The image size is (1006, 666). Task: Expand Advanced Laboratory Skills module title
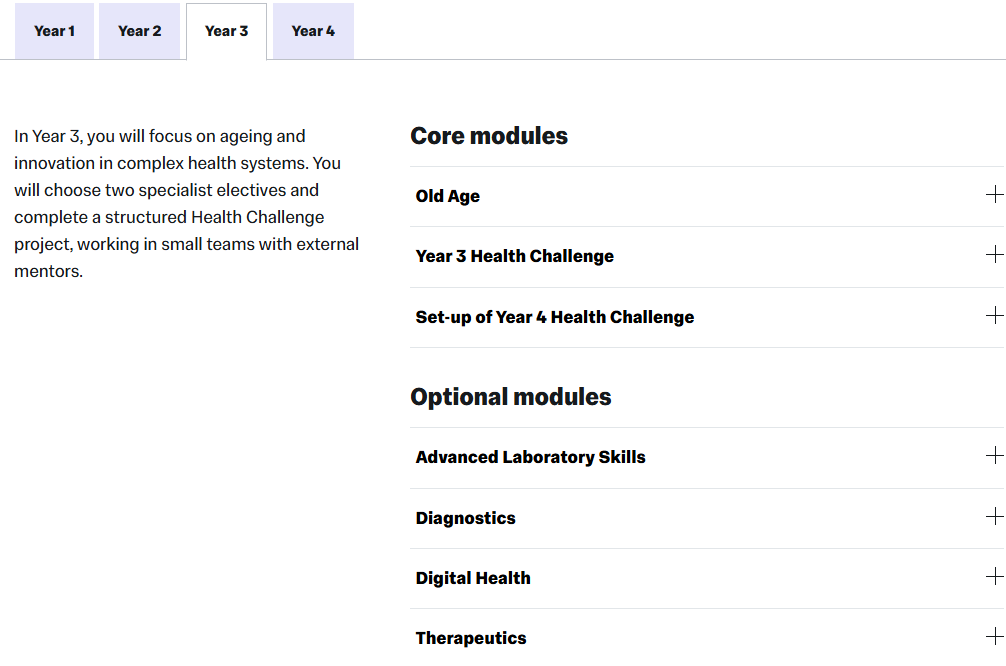click(531, 457)
